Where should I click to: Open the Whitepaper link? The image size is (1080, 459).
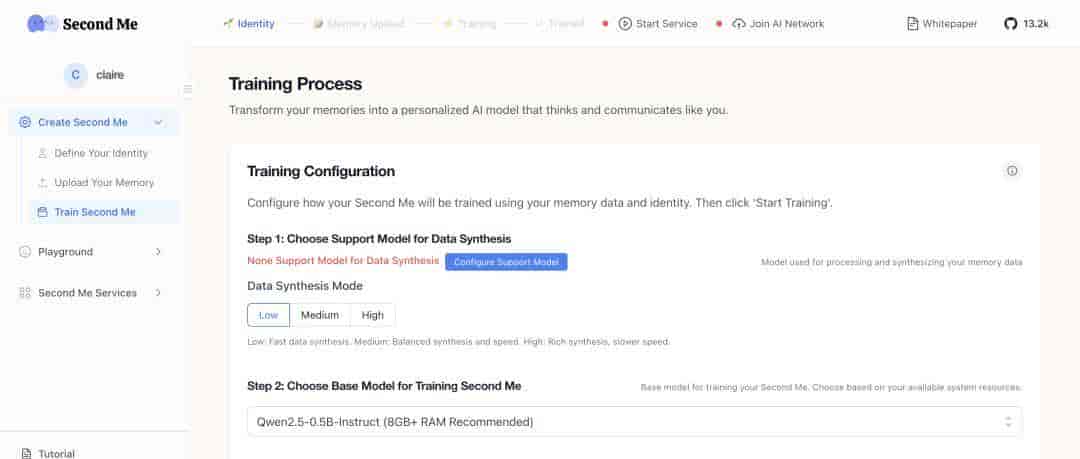pos(942,23)
